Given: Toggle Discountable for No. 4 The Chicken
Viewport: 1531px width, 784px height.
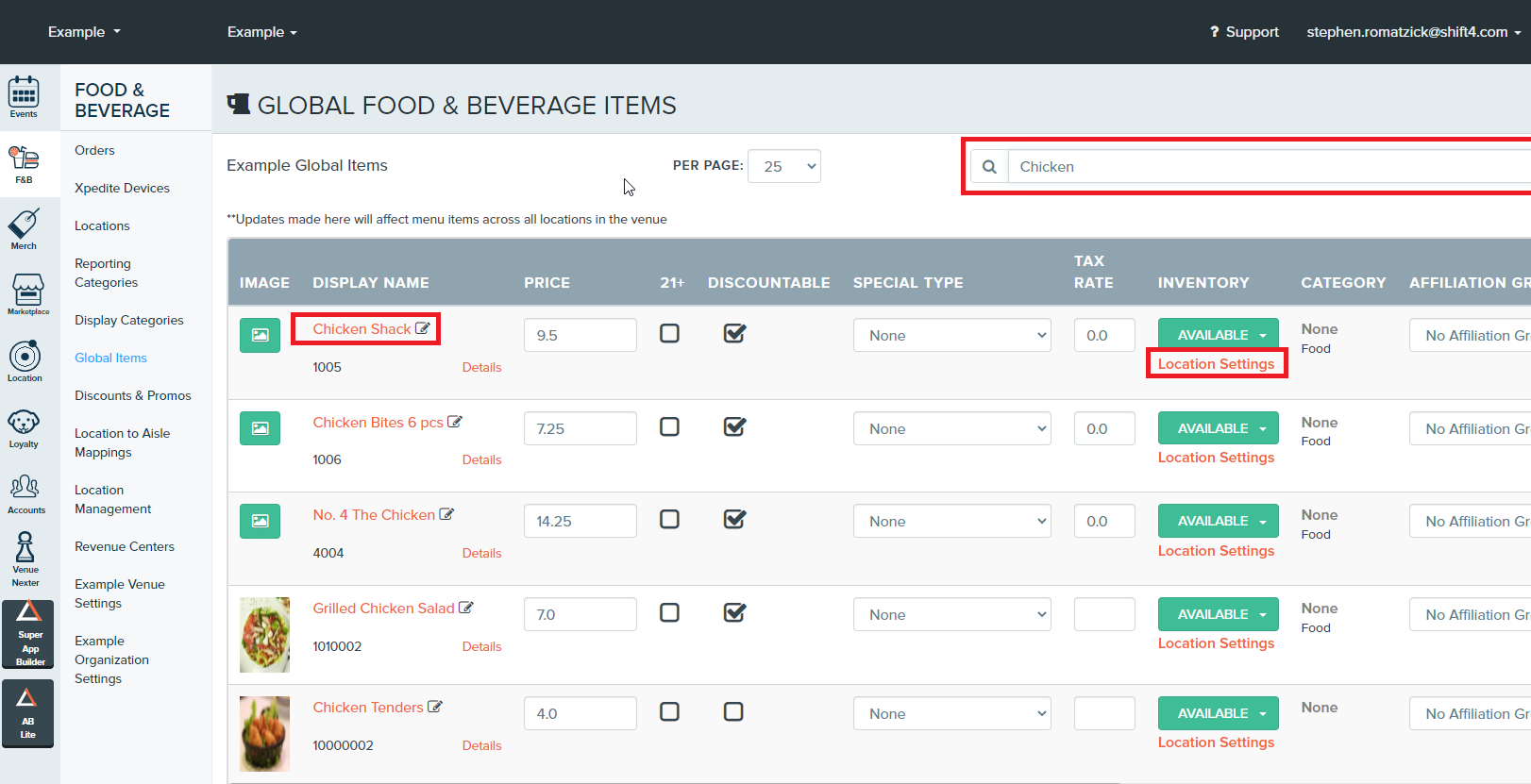Looking at the screenshot, I should [734, 519].
